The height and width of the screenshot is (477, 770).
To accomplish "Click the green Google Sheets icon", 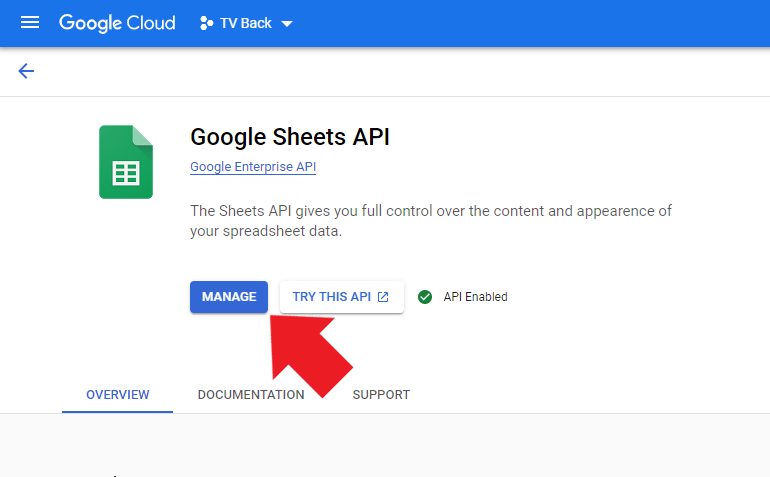I will click(x=126, y=162).
